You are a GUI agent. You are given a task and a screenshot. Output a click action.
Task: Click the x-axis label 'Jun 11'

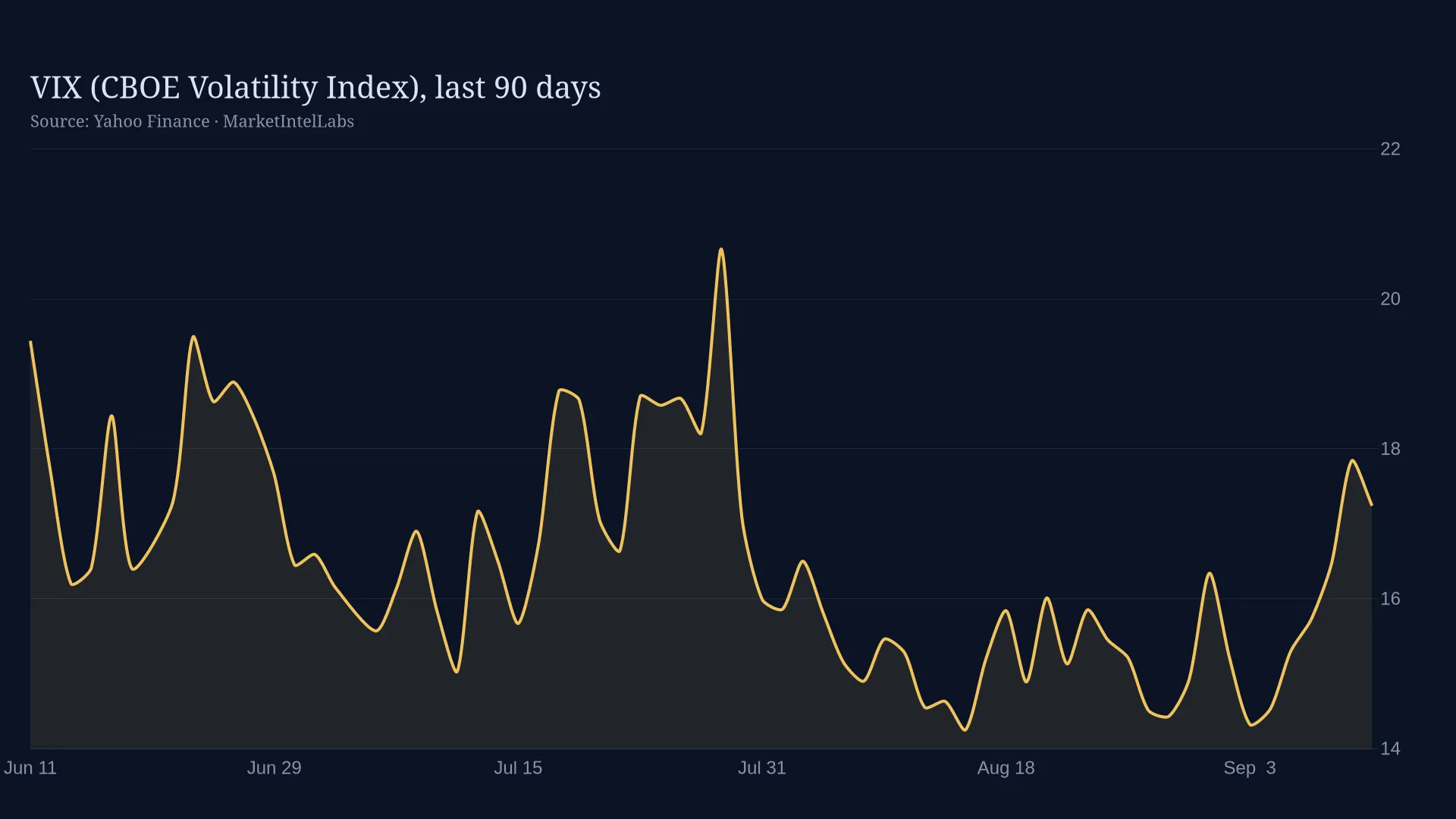pyautogui.click(x=30, y=767)
